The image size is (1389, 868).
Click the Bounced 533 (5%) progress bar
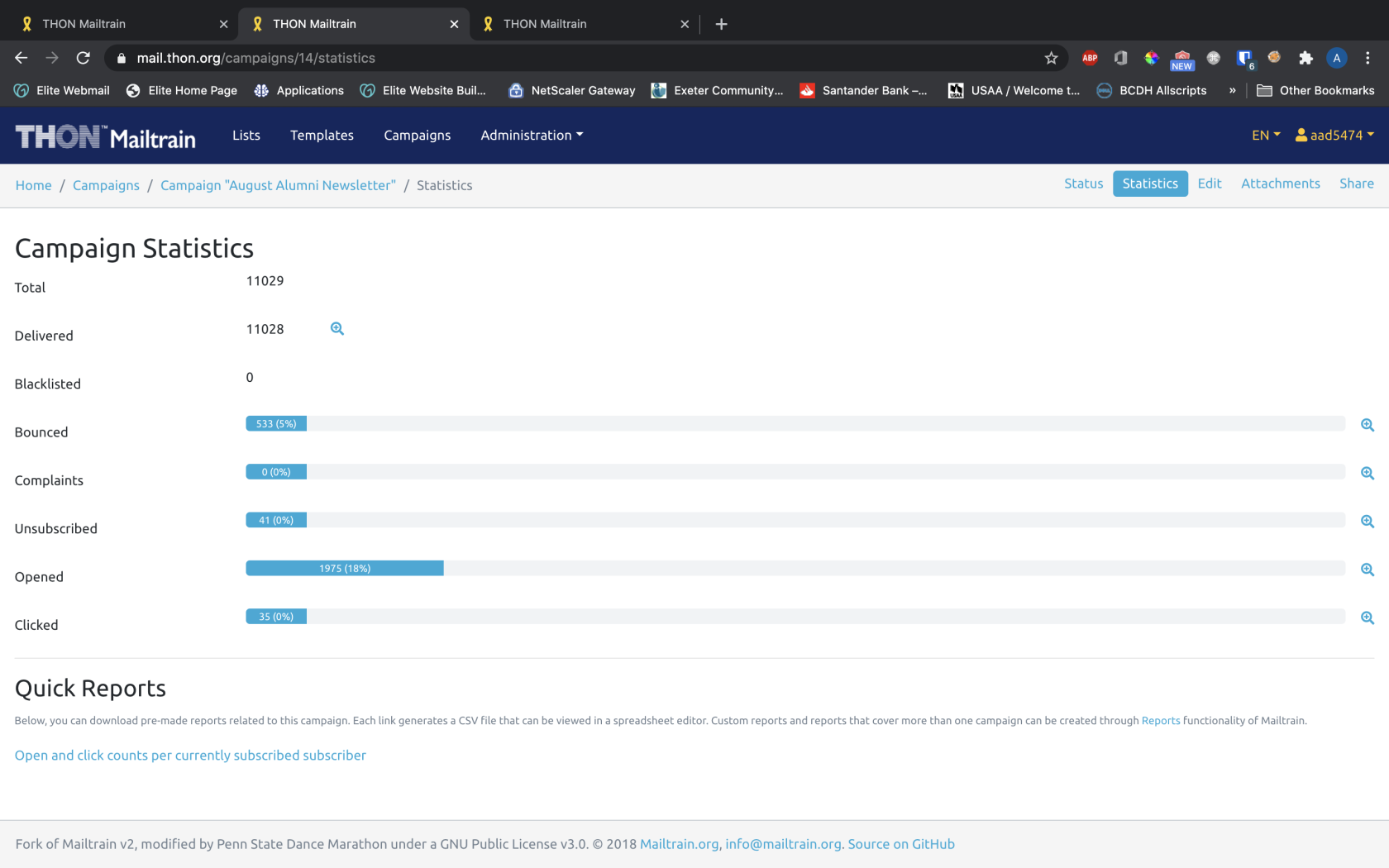click(x=276, y=423)
